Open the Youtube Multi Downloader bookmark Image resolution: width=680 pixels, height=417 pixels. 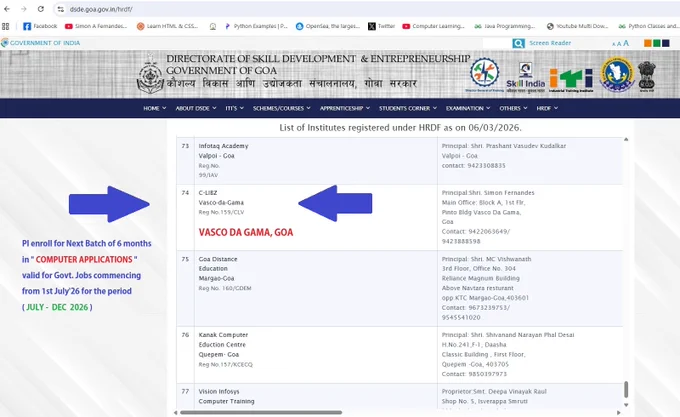pyautogui.click(x=577, y=26)
